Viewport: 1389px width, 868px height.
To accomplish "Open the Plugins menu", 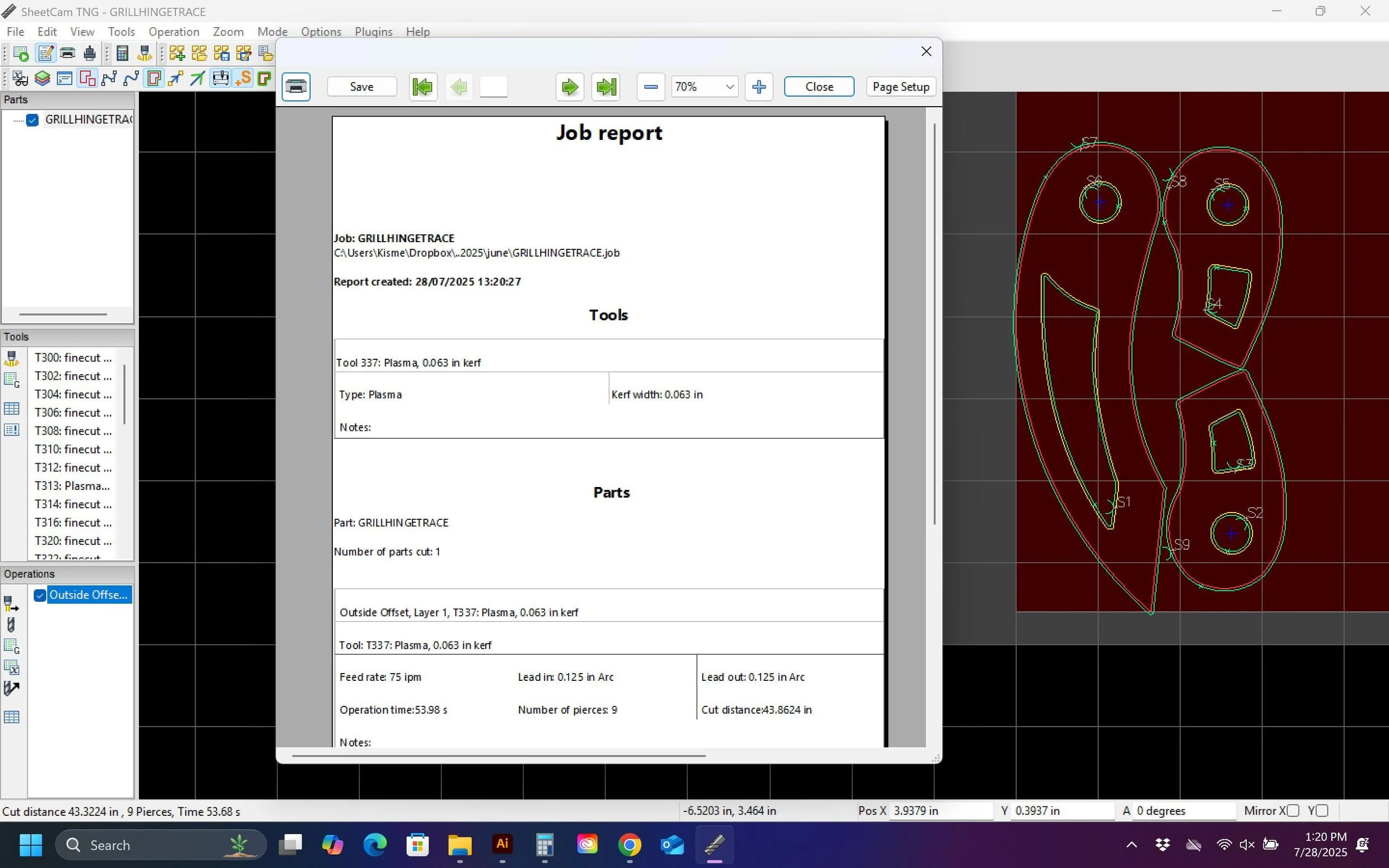I will pyautogui.click(x=373, y=32).
